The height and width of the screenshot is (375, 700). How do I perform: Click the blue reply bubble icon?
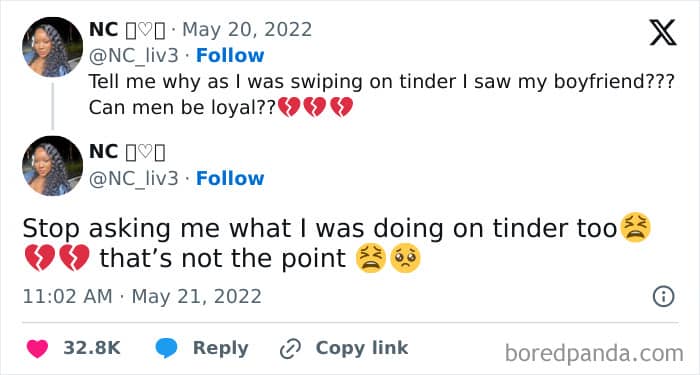coord(167,348)
